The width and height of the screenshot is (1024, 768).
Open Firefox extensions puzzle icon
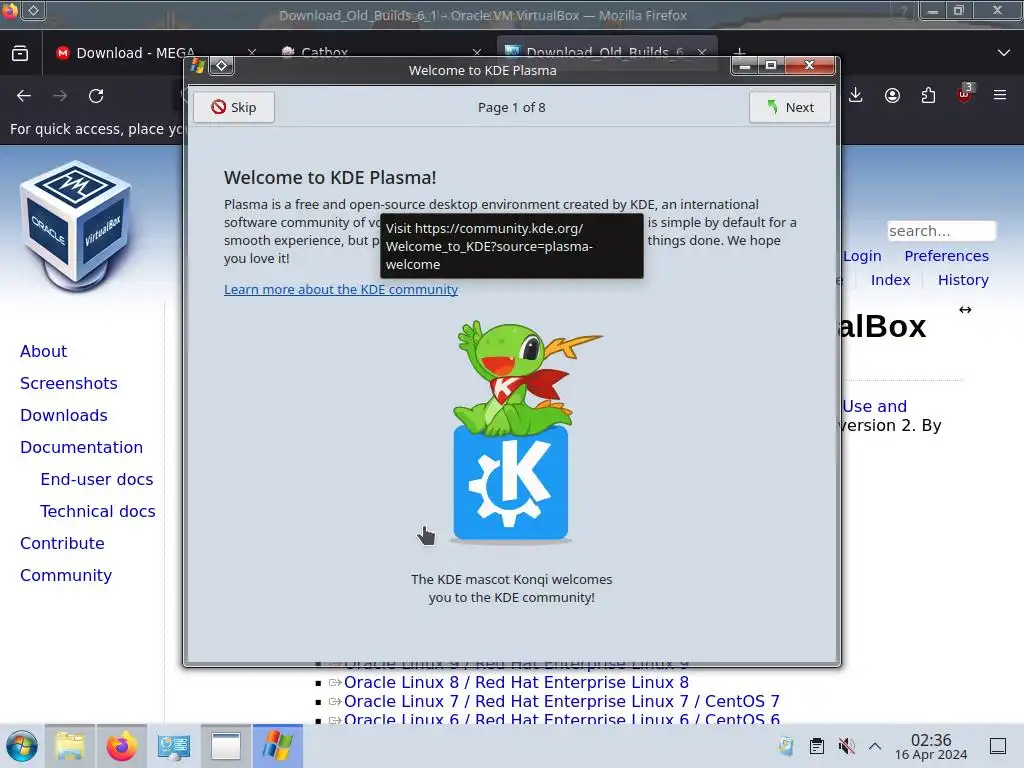point(928,95)
